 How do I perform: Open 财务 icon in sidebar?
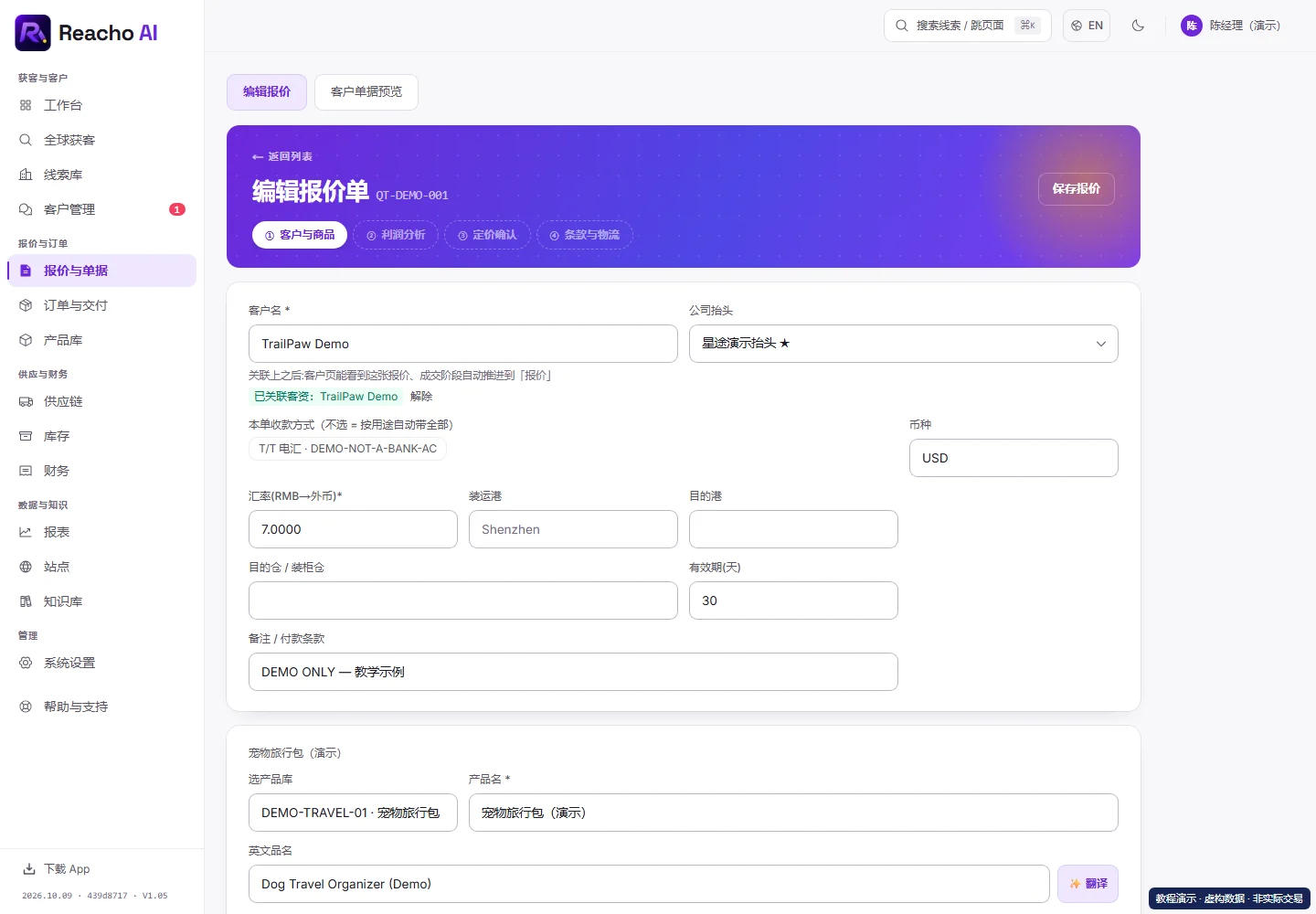pyautogui.click(x=26, y=471)
